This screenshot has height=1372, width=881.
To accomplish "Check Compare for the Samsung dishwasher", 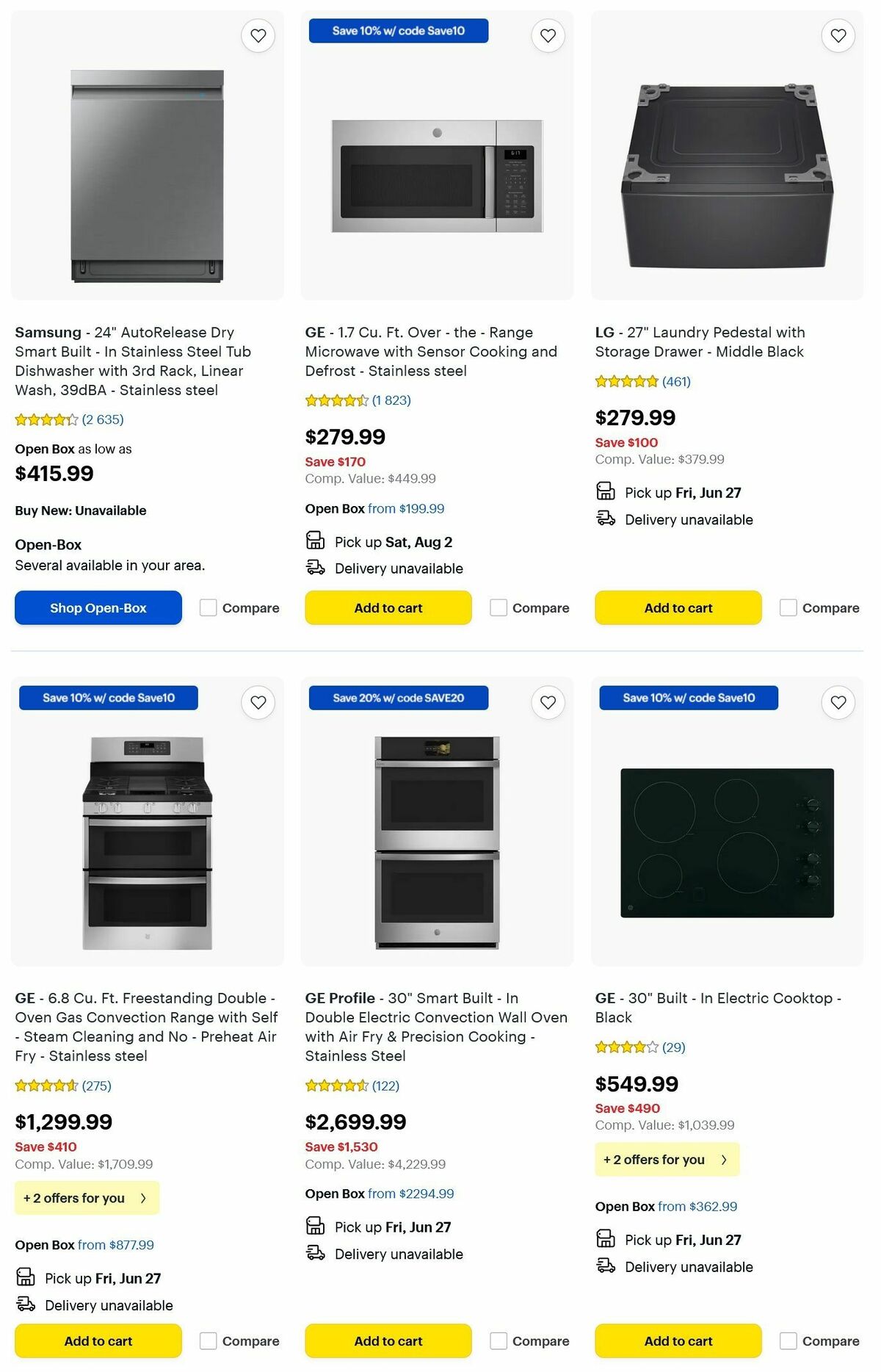I will (x=209, y=607).
